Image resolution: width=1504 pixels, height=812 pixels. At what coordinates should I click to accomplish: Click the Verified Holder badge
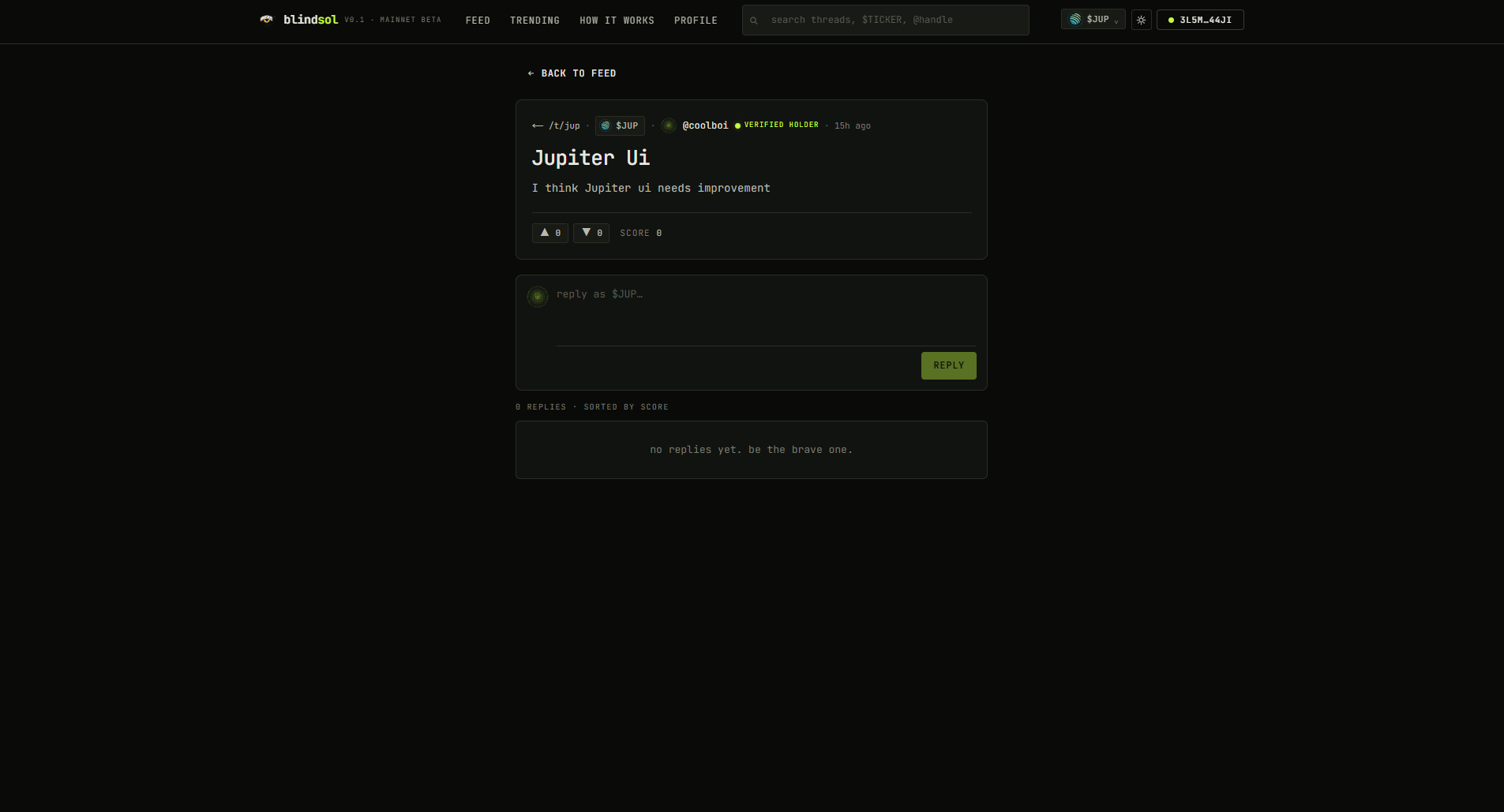pos(777,125)
